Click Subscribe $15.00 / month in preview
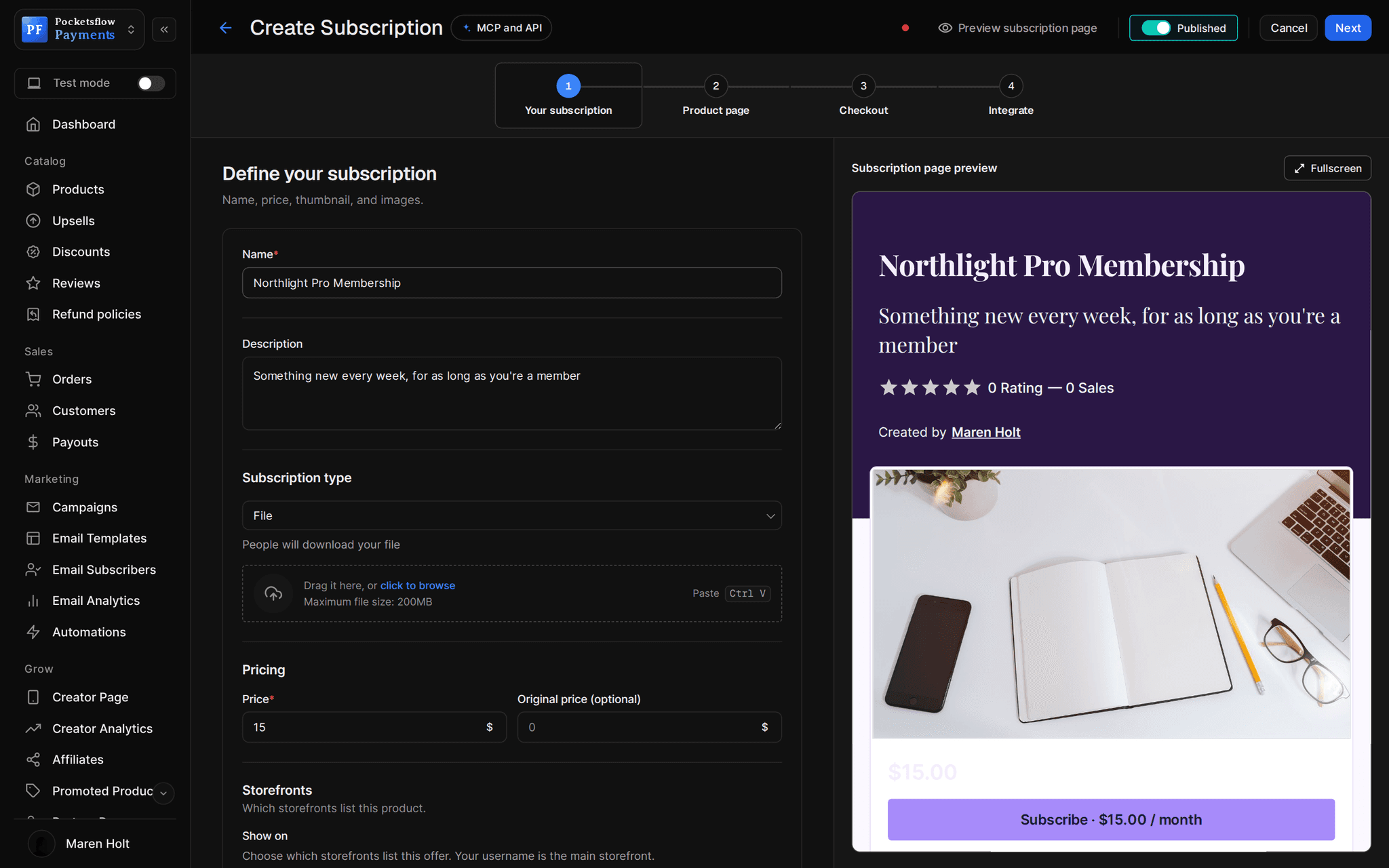1389x868 pixels. (1111, 819)
